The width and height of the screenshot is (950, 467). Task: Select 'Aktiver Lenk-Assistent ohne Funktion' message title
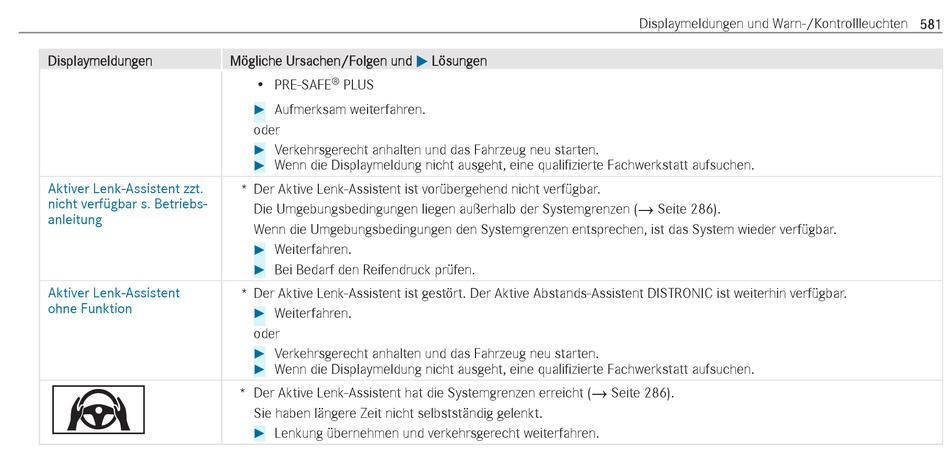coord(114,300)
